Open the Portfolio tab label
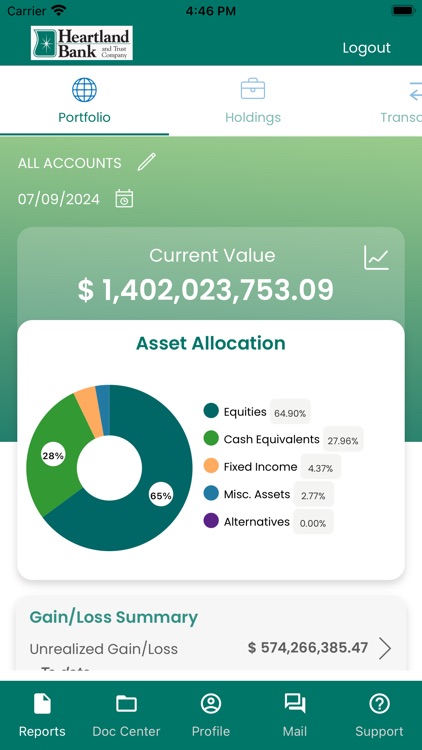 (x=84, y=117)
